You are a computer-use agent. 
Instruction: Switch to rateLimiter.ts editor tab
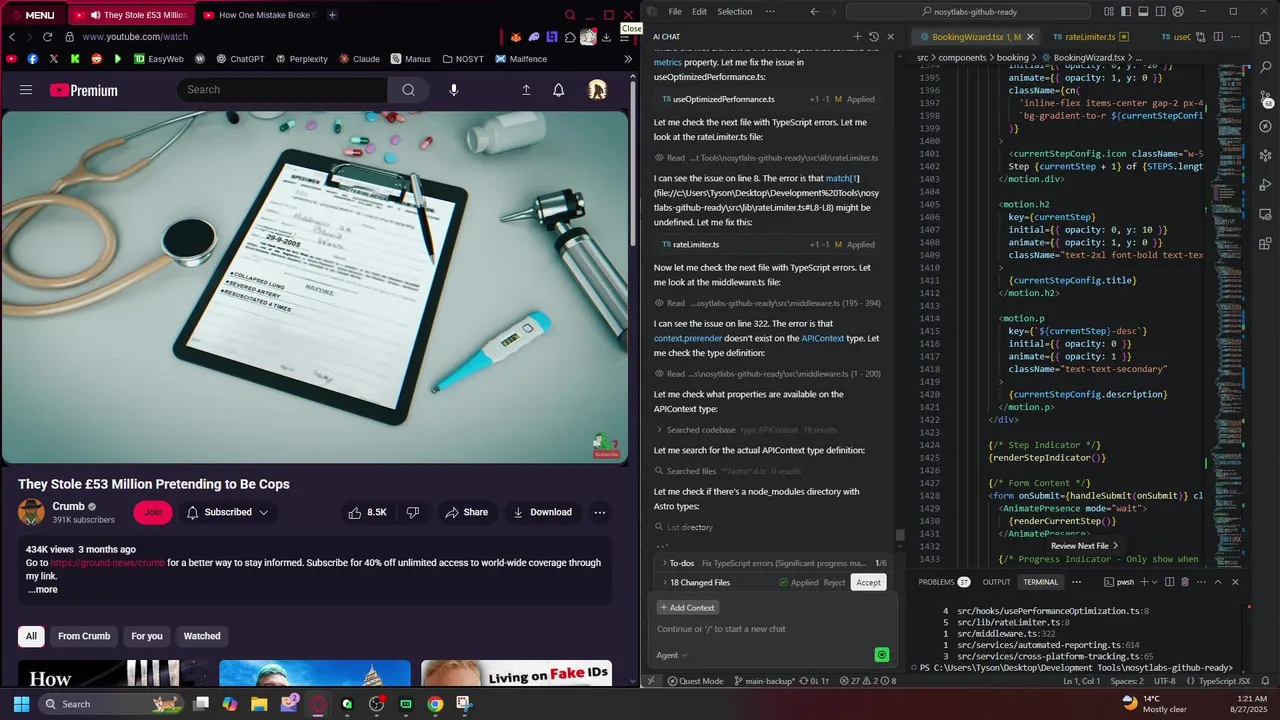tap(1090, 37)
